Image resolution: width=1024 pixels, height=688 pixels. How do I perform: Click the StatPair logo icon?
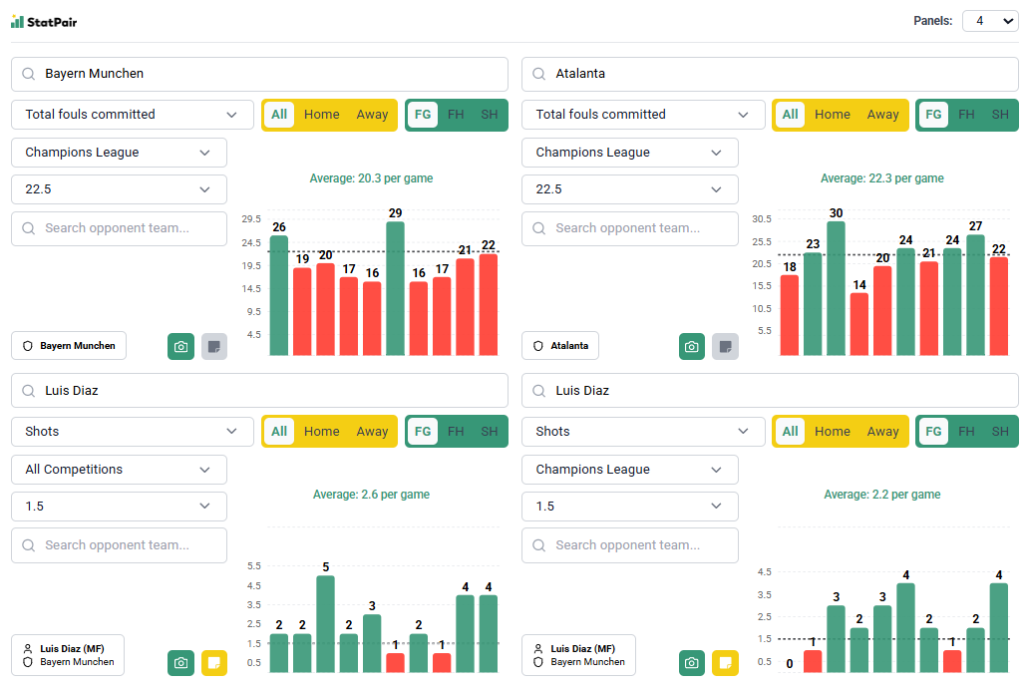(x=17, y=21)
